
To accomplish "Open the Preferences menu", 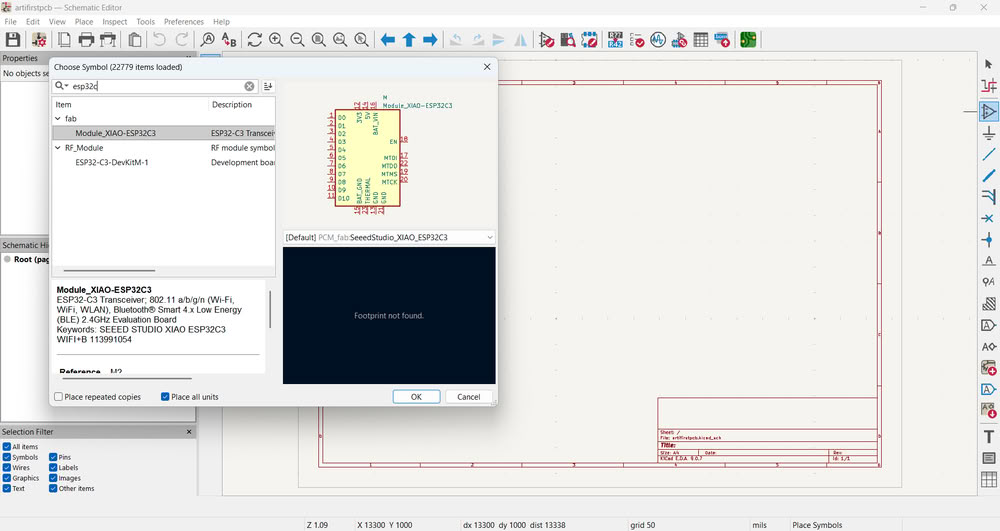I will (x=184, y=22).
